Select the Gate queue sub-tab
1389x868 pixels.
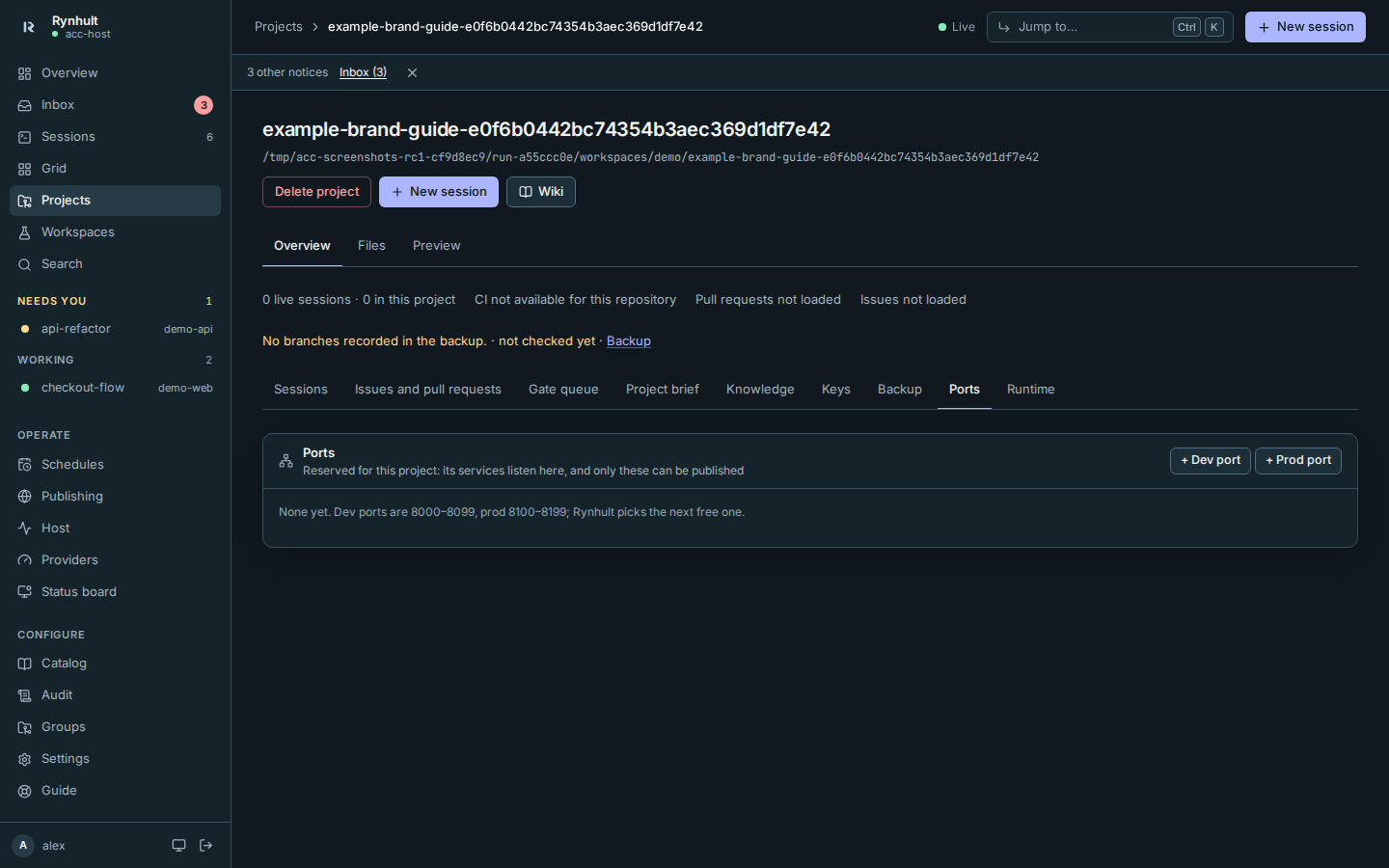click(563, 390)
